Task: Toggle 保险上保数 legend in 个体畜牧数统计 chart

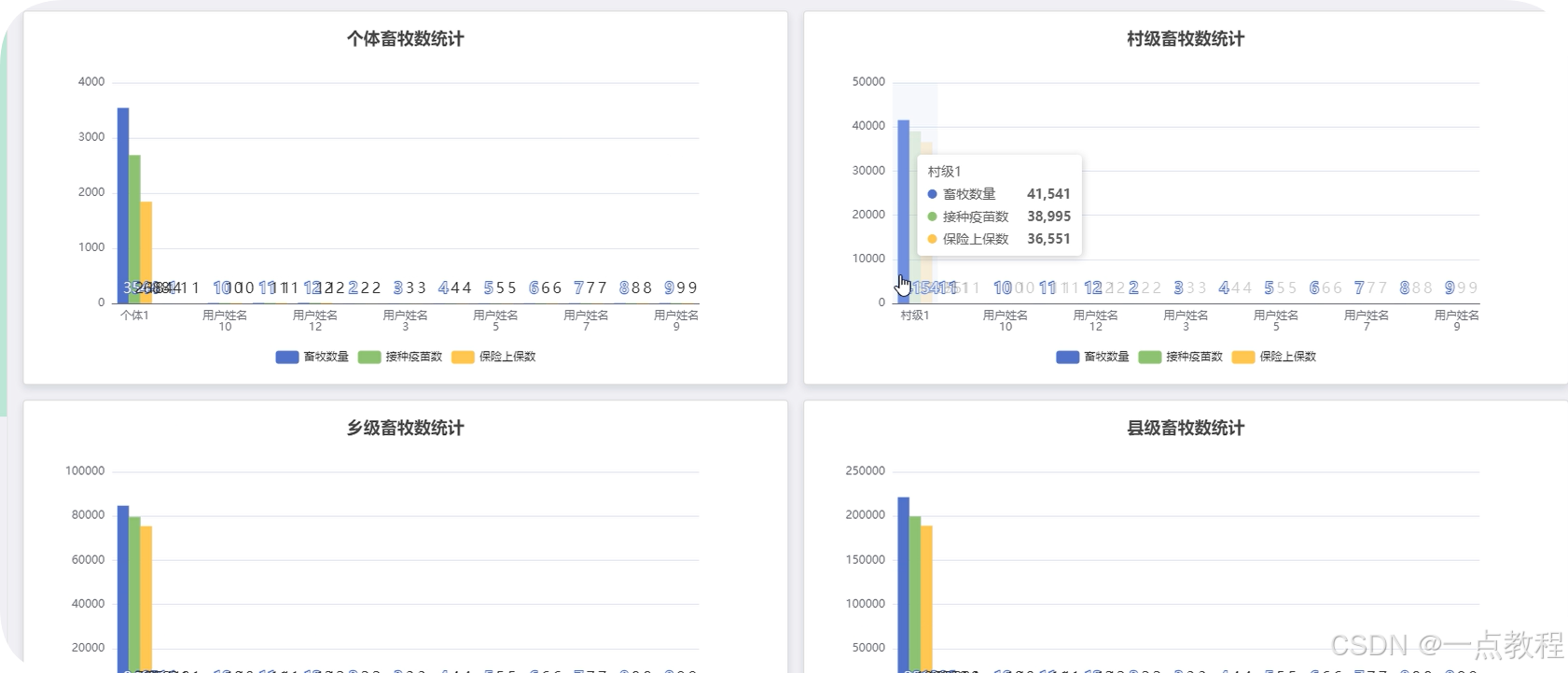Action: (x=493, y=357)
